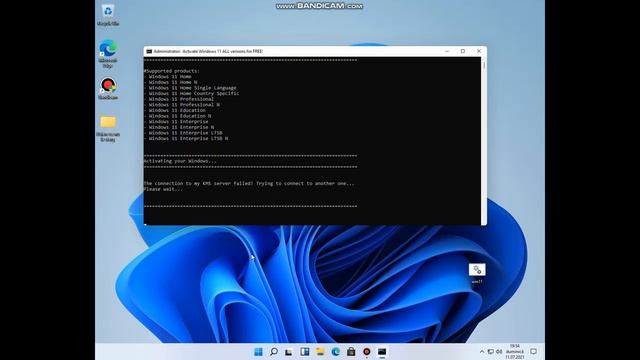Screen dimensions: 640x360
Task: Open the Recycle Bin desktop icon
Action: tap(108, 15)
